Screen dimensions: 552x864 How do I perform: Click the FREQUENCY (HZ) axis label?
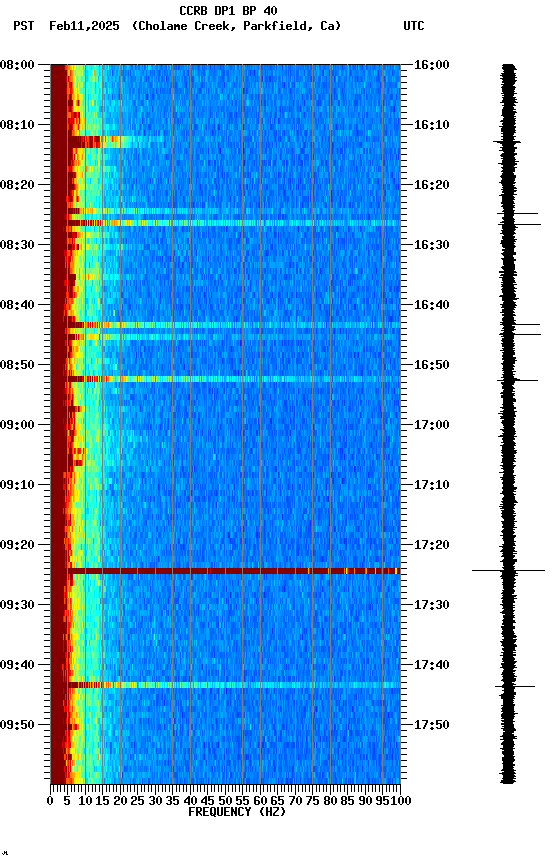pyautogui.click(x=237, y=813)
